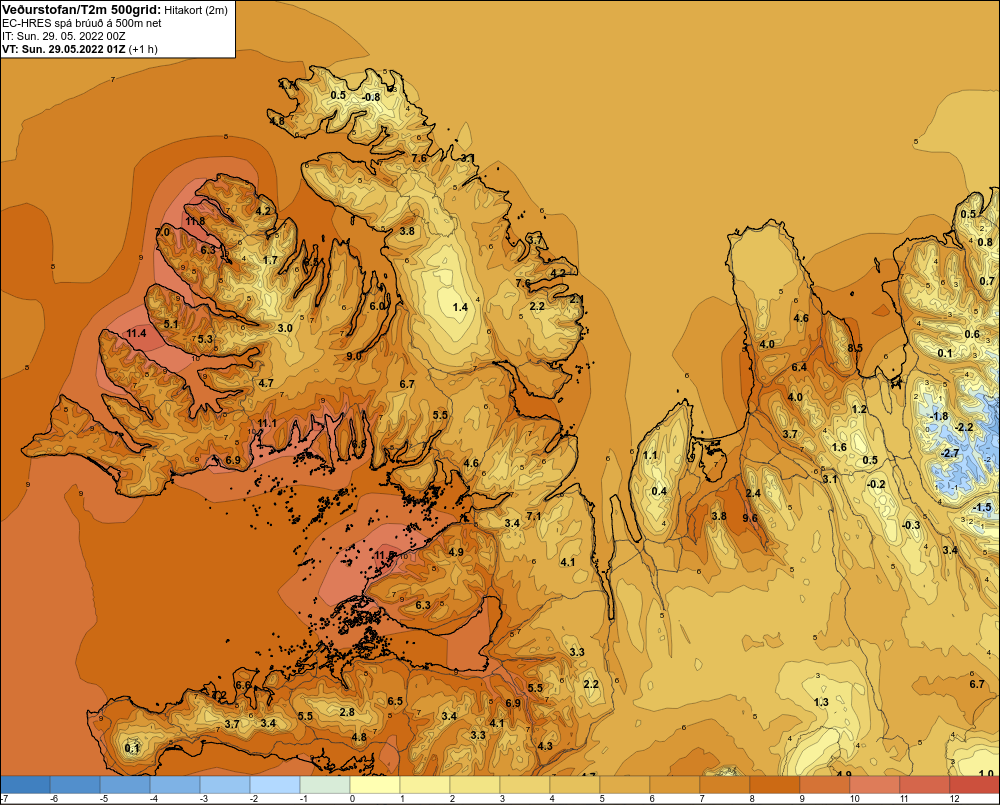The width and height of the screenshot is (1000, 805).
Task: Click the legend tick label '0'
Action: coord(353,799)
